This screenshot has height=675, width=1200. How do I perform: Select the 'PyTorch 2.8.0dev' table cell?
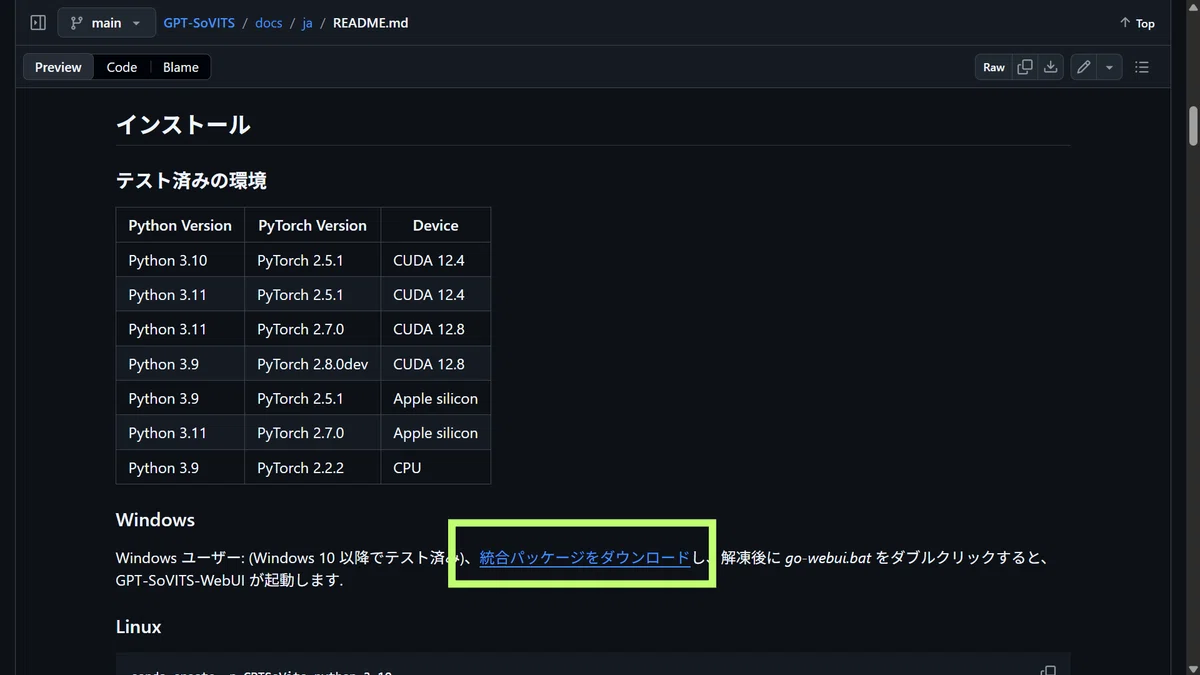pos(313,364)
